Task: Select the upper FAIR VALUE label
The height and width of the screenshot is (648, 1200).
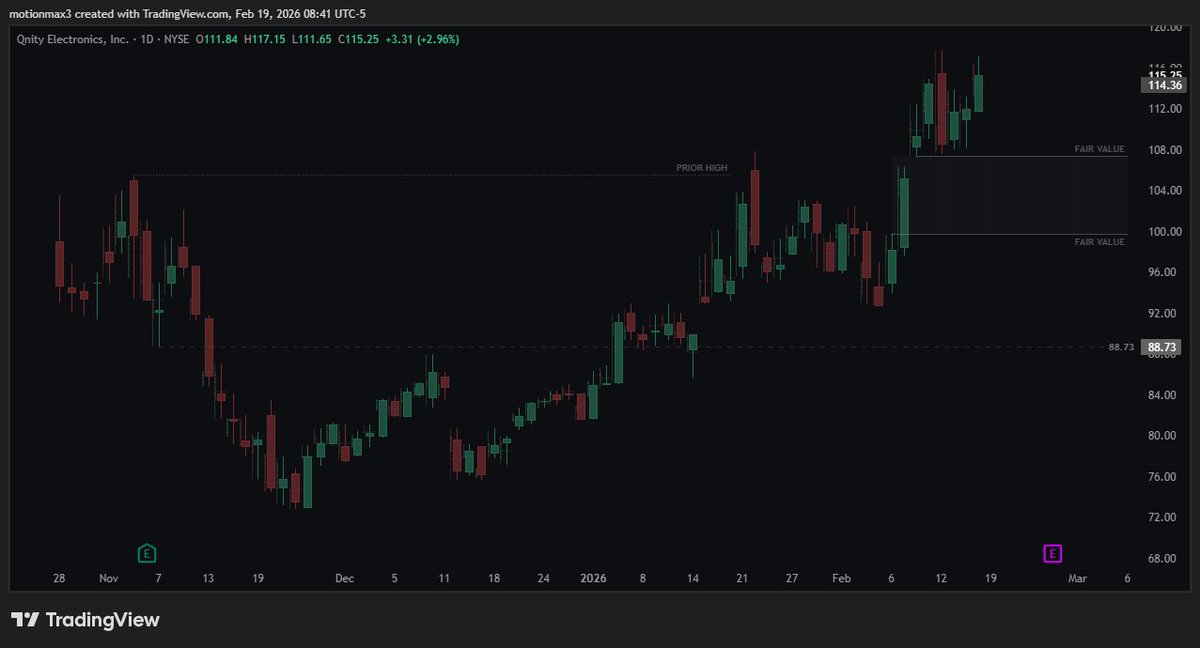Action: [1100, 149]
